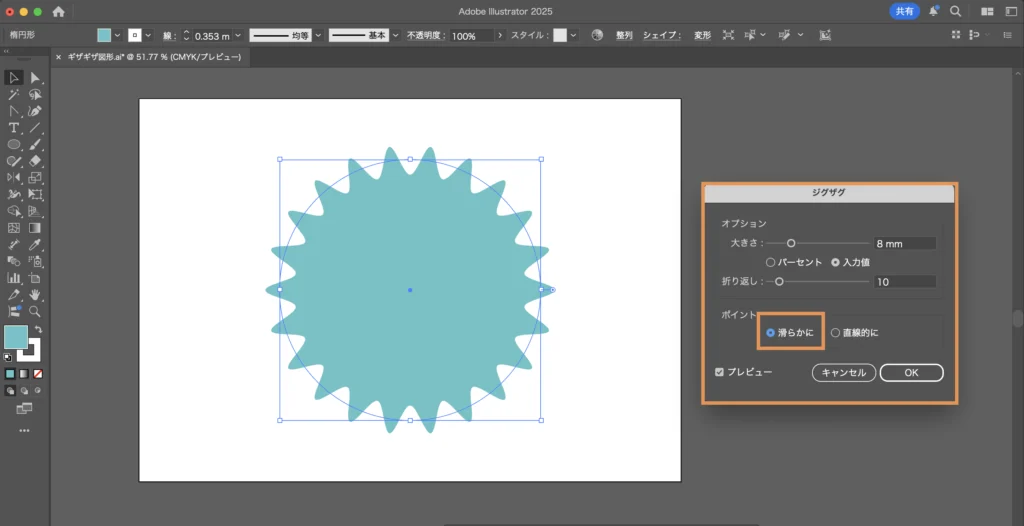Select the Pen tool
Screen dimensions: 1024x526
click(x=35, y=111)
